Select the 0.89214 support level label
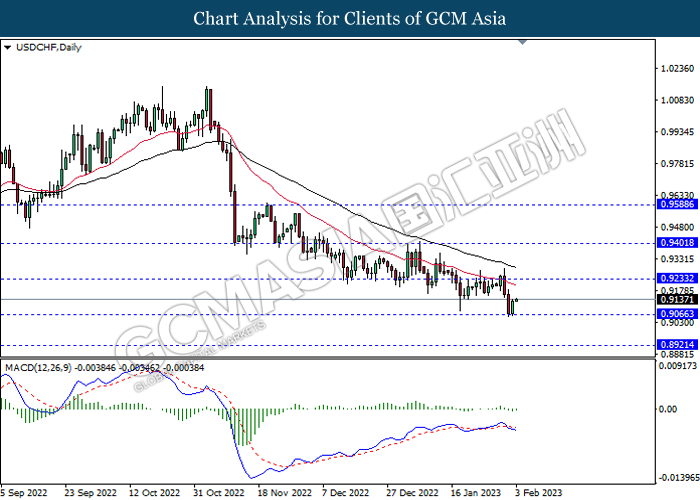The height and width of the screenshot is (500, 700). click(677, 345)
